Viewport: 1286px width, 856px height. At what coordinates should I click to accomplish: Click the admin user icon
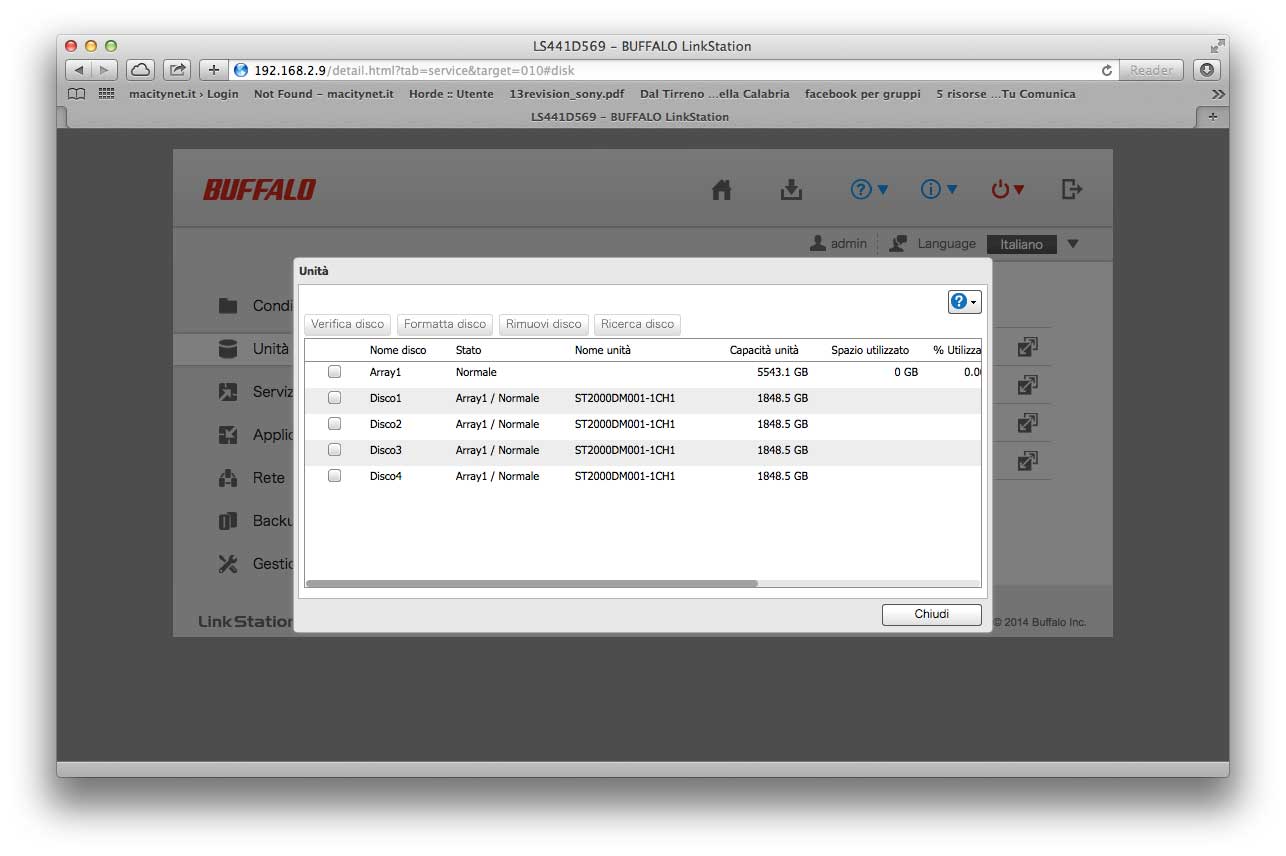(x=818, y=243)
